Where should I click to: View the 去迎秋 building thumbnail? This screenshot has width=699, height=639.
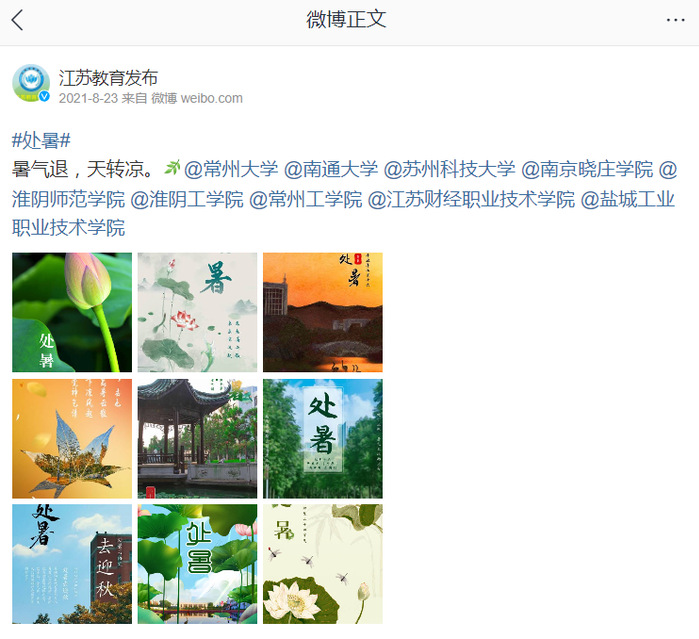[x=72, y=564]
